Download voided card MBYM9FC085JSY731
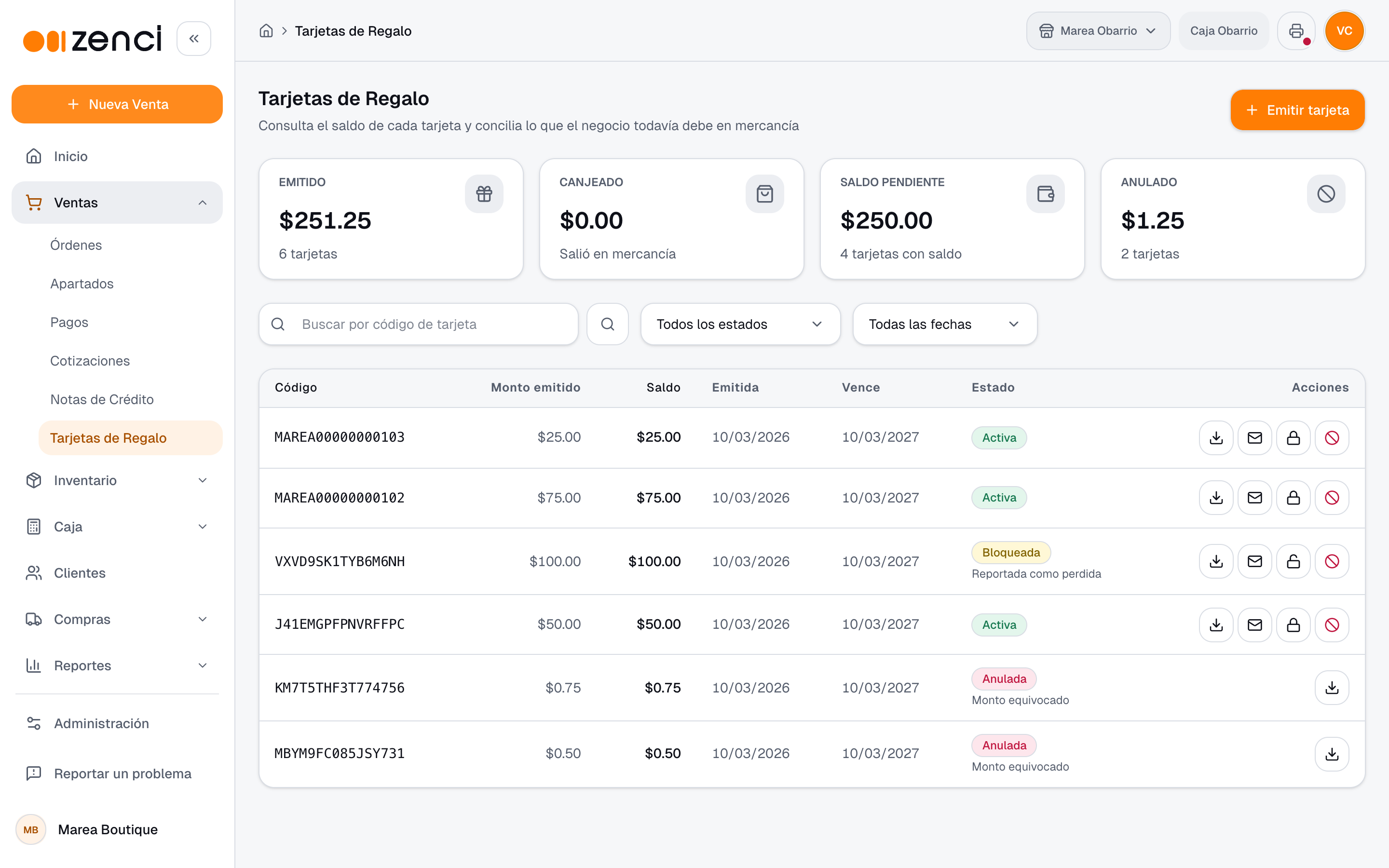This screenshot has width=1389, height=868. coord(1332,754)
